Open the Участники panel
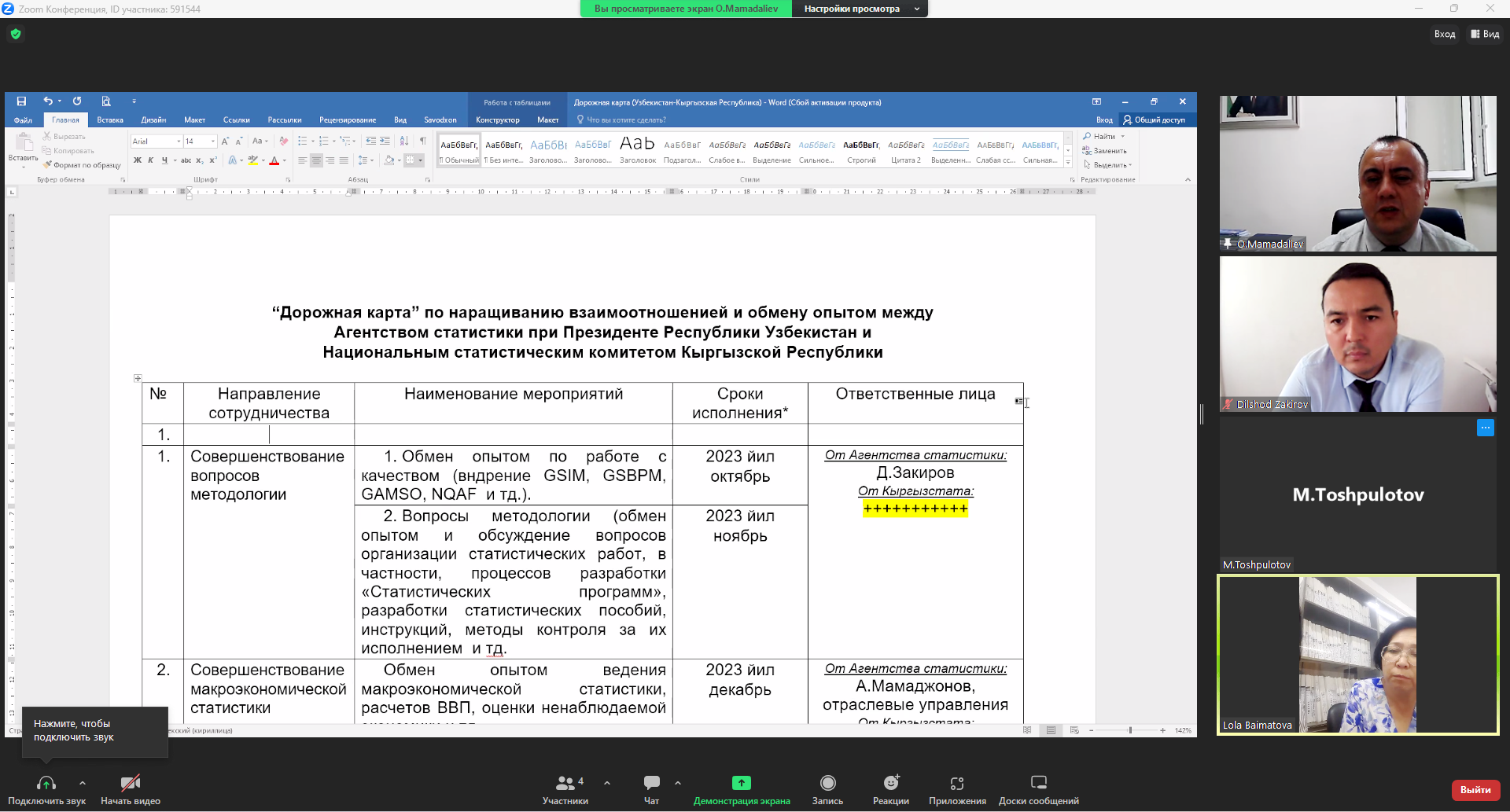The width and height of the screenshot is (1510, 812). point(565,784)
